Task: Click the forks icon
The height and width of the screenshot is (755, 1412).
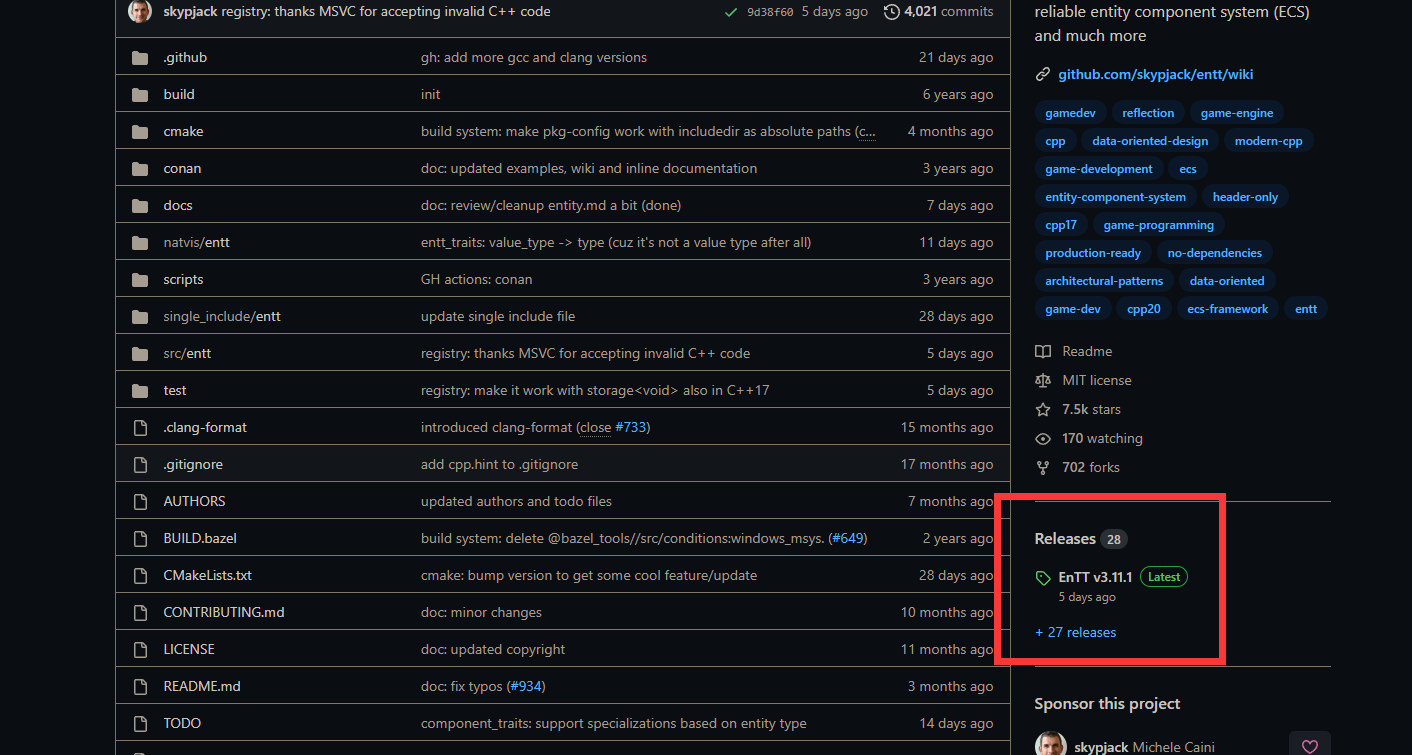Action: (1043, 467)
